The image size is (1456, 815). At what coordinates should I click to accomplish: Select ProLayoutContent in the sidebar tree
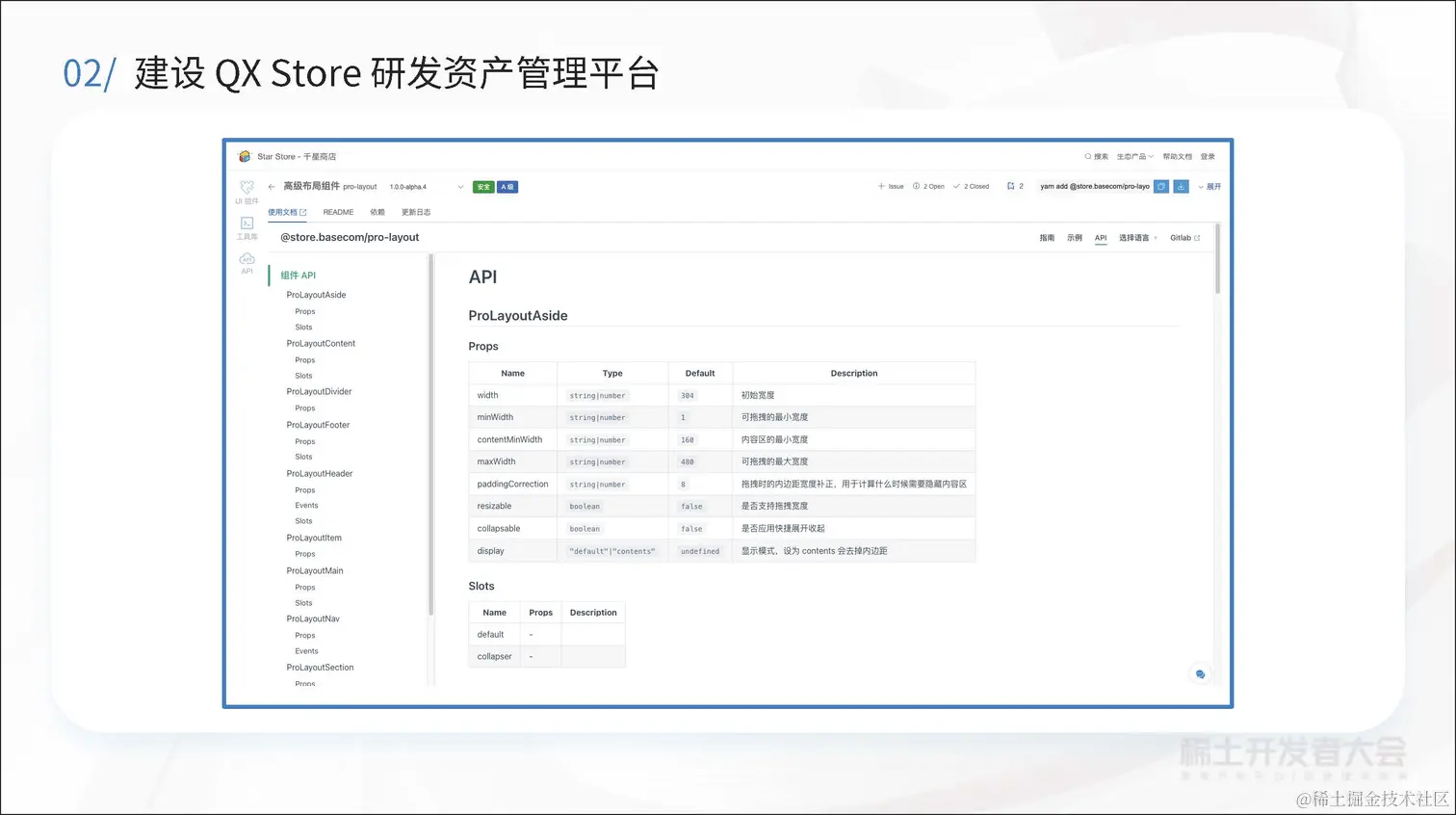(x=321, y=343)
